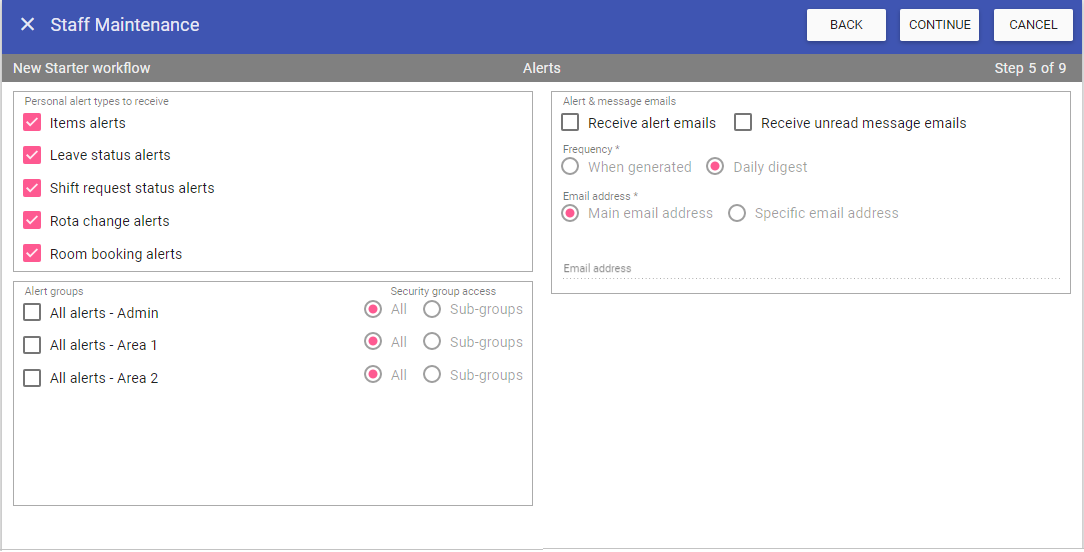Toggle Room booking alerts checkbox
The width and height of the screenshot is (1084, 552).
click(32, 254)
